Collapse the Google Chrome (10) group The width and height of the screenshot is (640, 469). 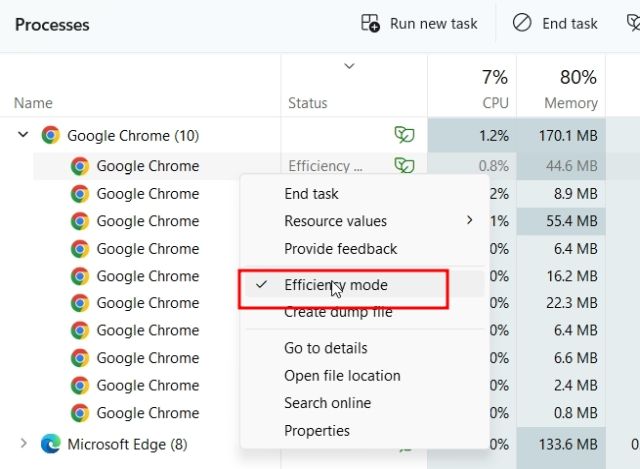[23, 134]
